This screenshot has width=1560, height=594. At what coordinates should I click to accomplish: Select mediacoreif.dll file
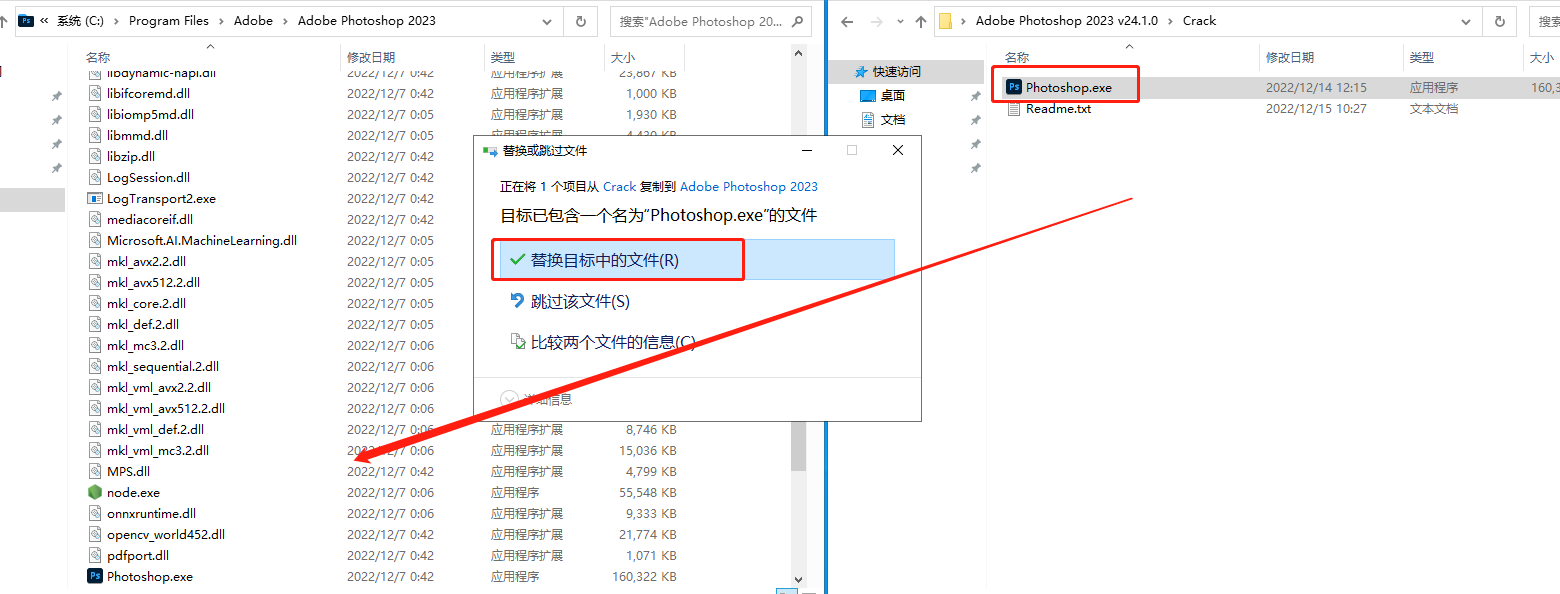150,219
